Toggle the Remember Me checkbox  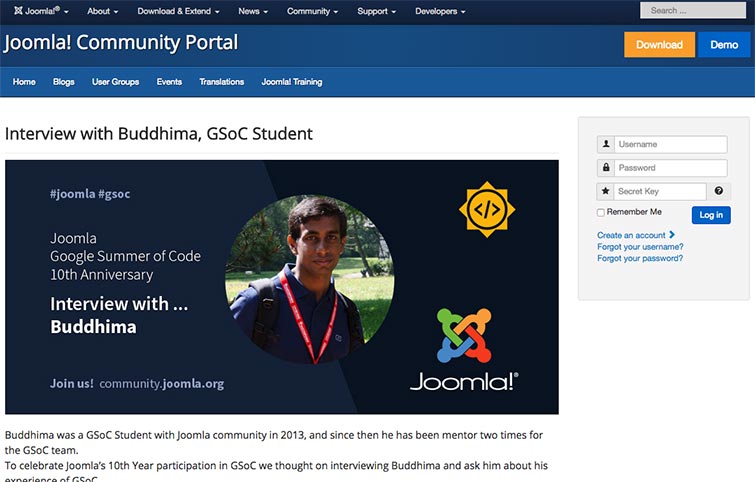(x=600, y=212)
